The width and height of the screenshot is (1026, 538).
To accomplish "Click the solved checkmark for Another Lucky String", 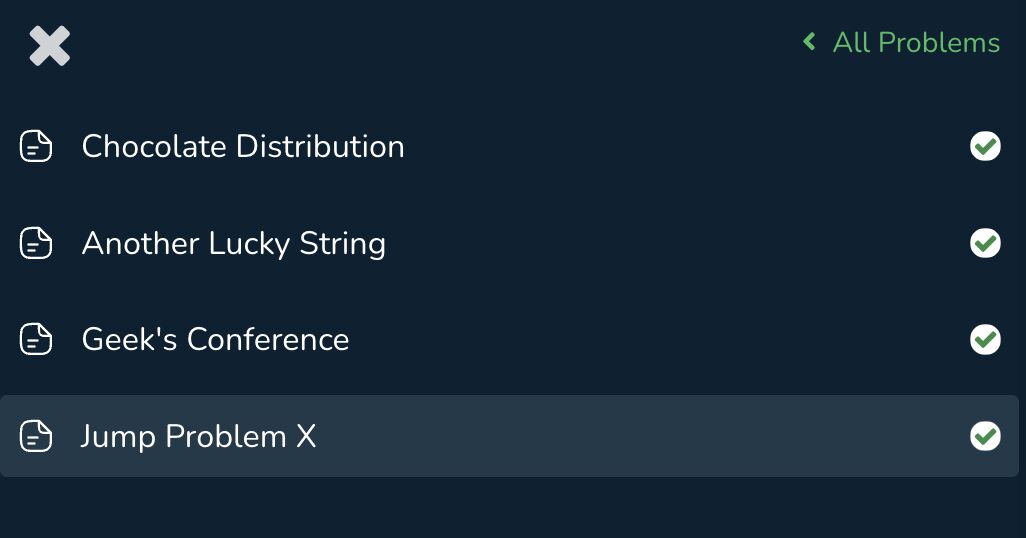I will pos(985,243).
